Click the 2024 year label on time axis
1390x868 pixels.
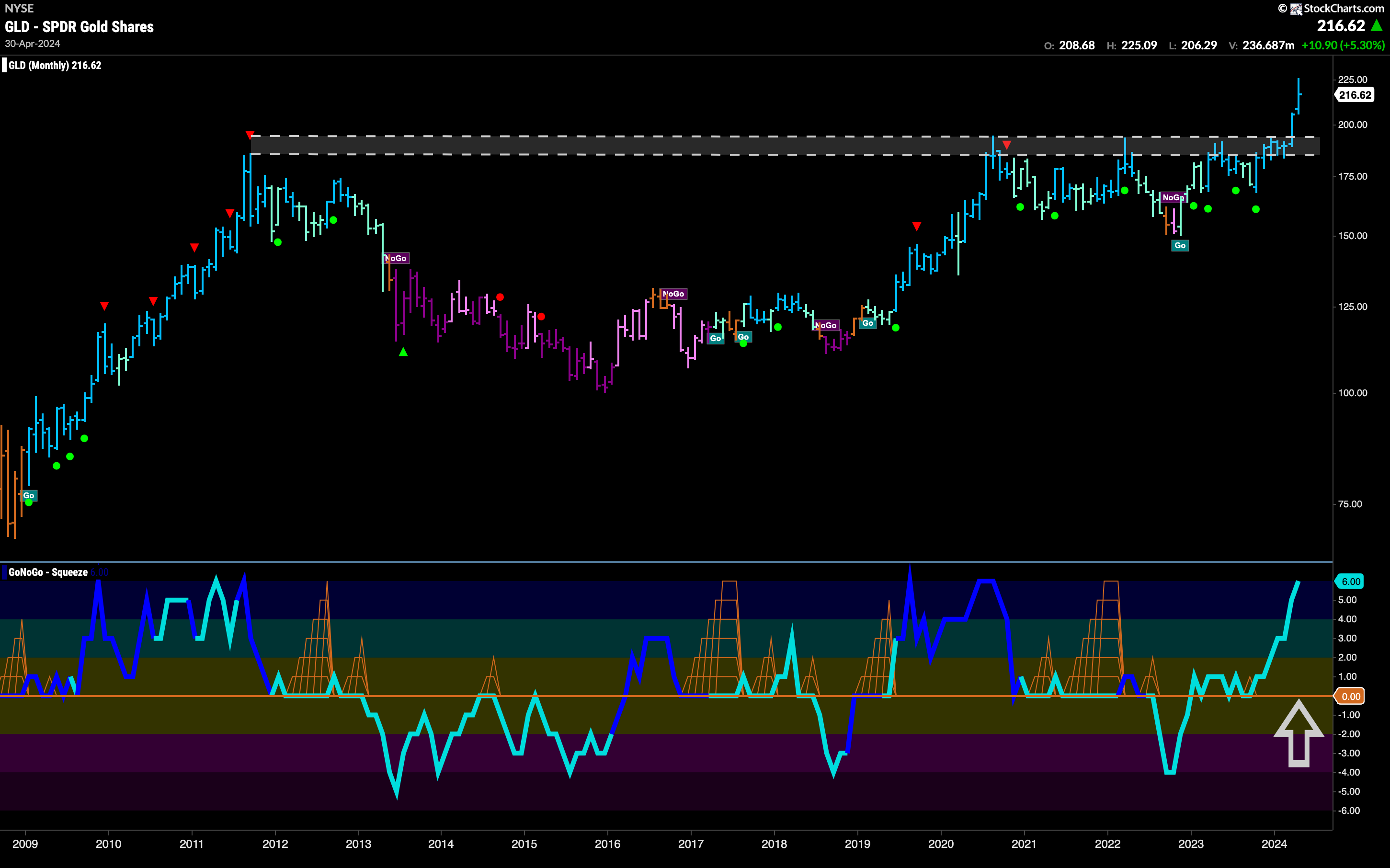click(x=1274, y=844)
